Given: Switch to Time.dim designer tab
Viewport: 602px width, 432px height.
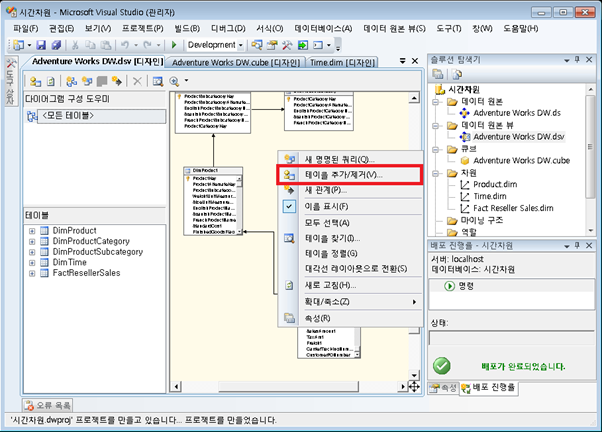Looking at the screenshot, I should (x=342, y=63).
